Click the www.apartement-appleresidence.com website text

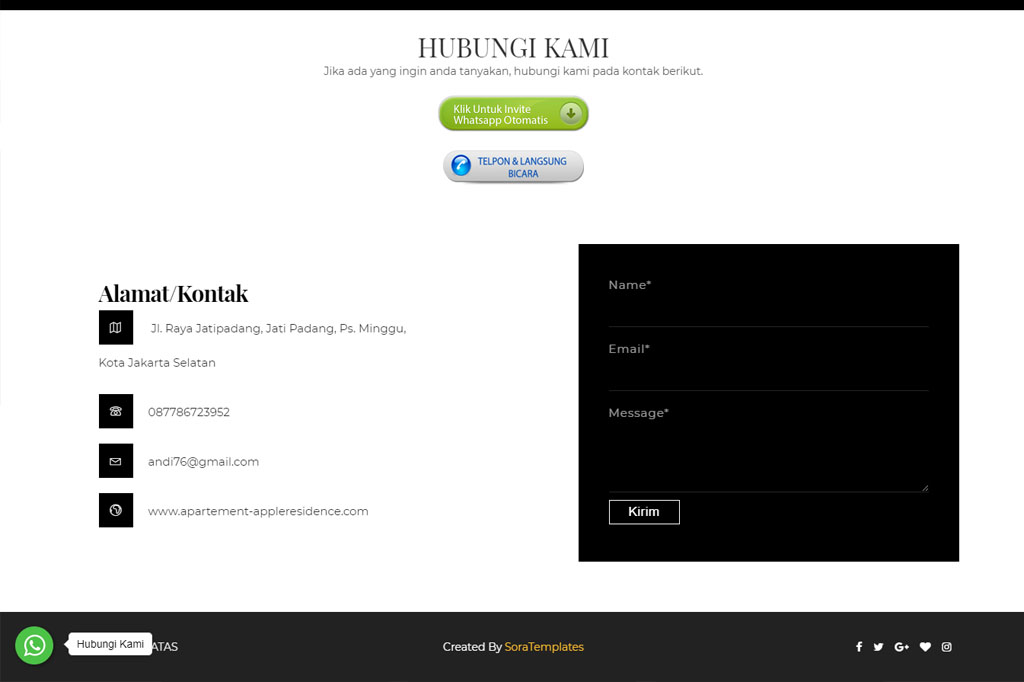click(x=258, y=511)
